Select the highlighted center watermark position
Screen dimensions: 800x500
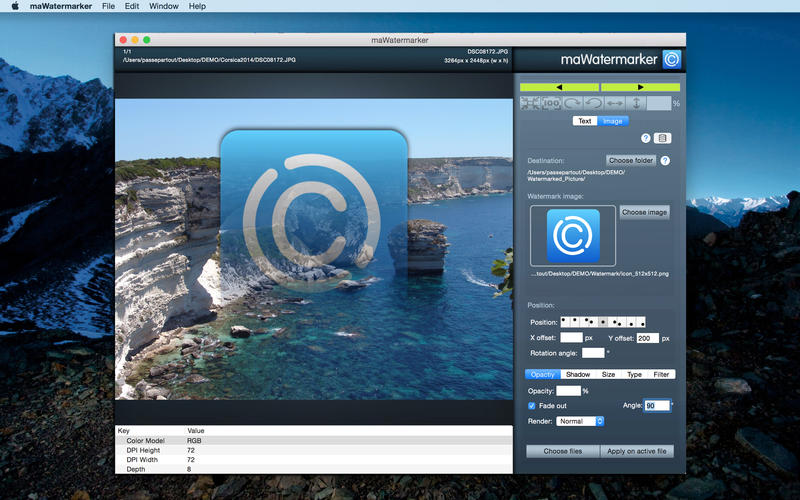(603, 322)
